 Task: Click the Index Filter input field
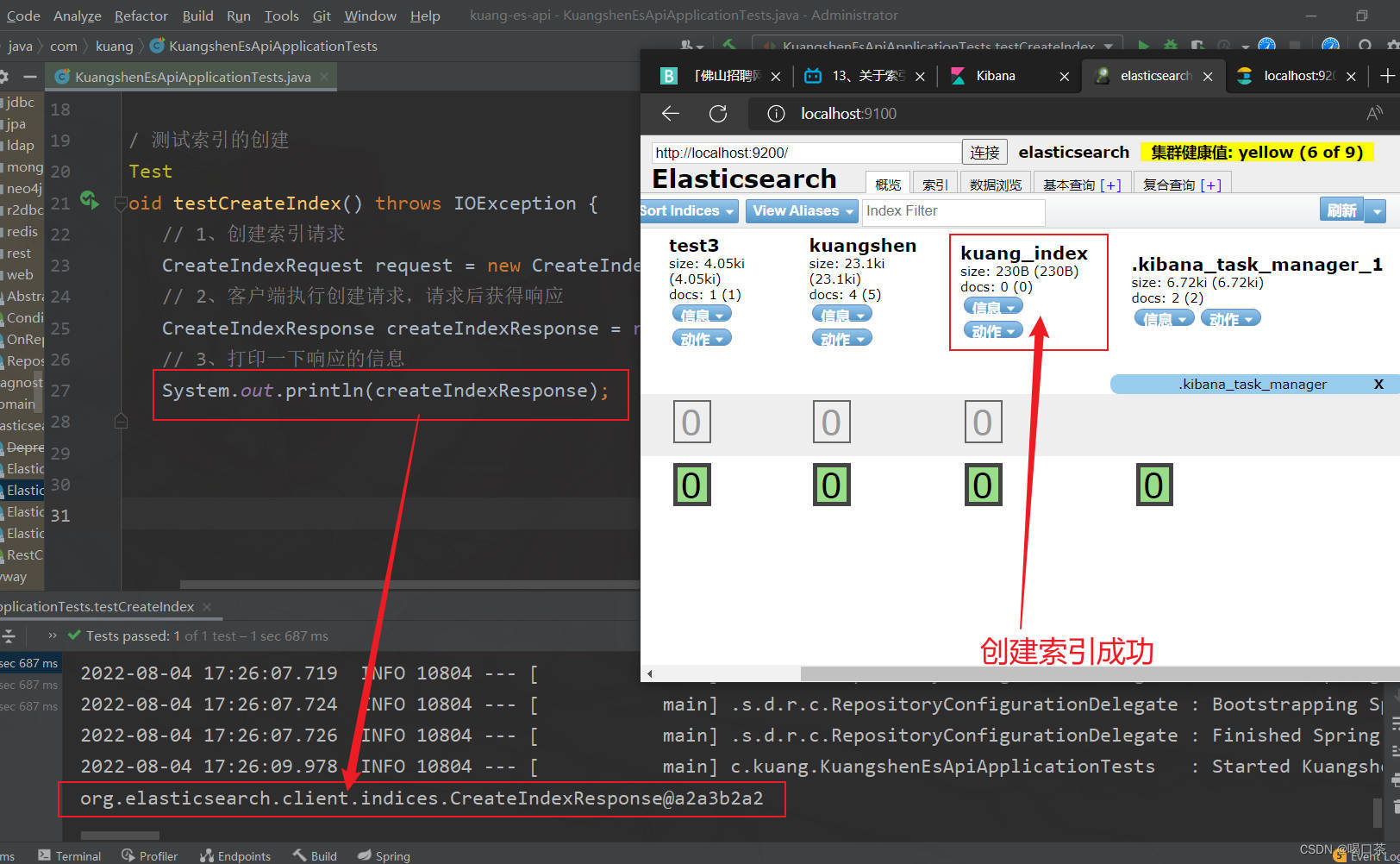pos(953,211)
